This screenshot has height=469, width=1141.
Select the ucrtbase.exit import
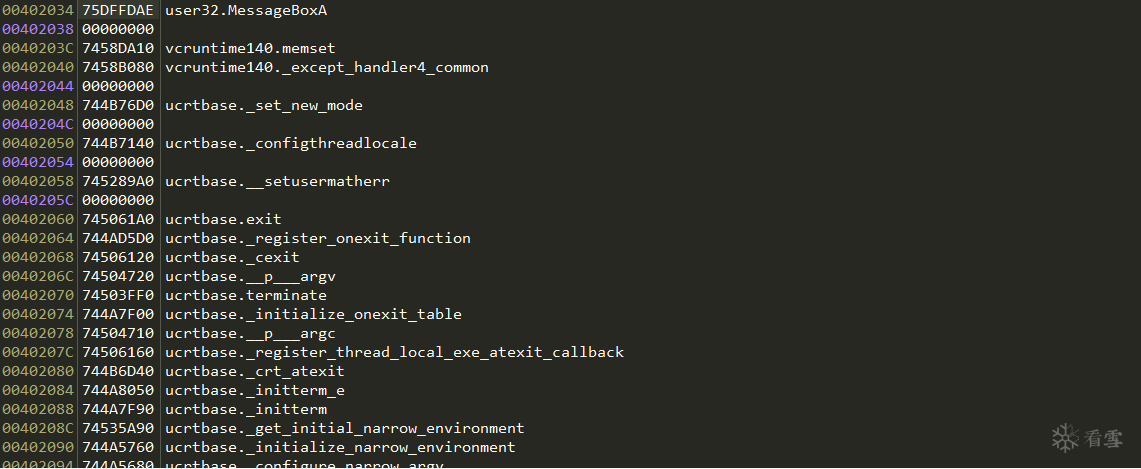[x=223, y=220]
